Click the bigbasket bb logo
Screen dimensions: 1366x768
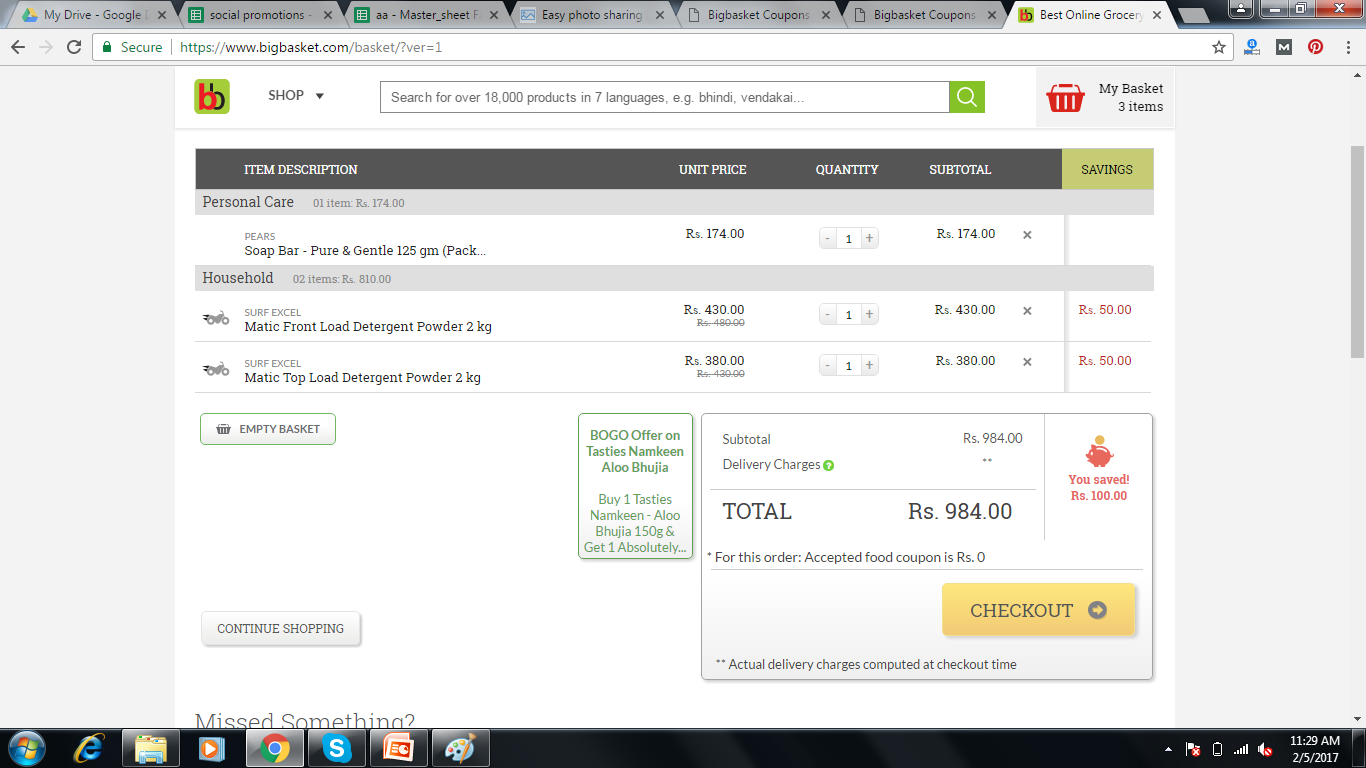click(x=212, y=96)
